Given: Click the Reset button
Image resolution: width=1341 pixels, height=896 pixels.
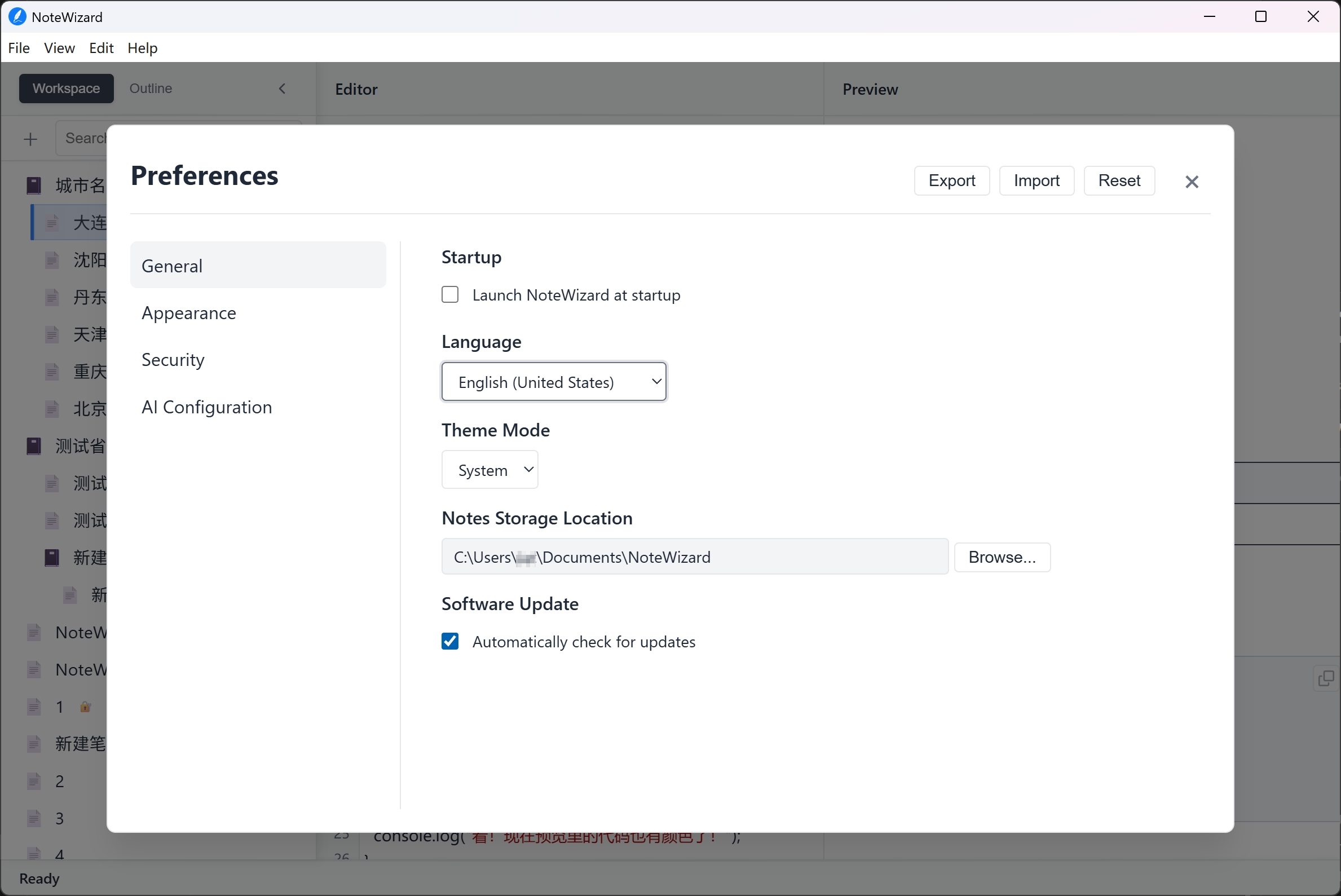Looking at the screenshot, I should coord(1119,180).
